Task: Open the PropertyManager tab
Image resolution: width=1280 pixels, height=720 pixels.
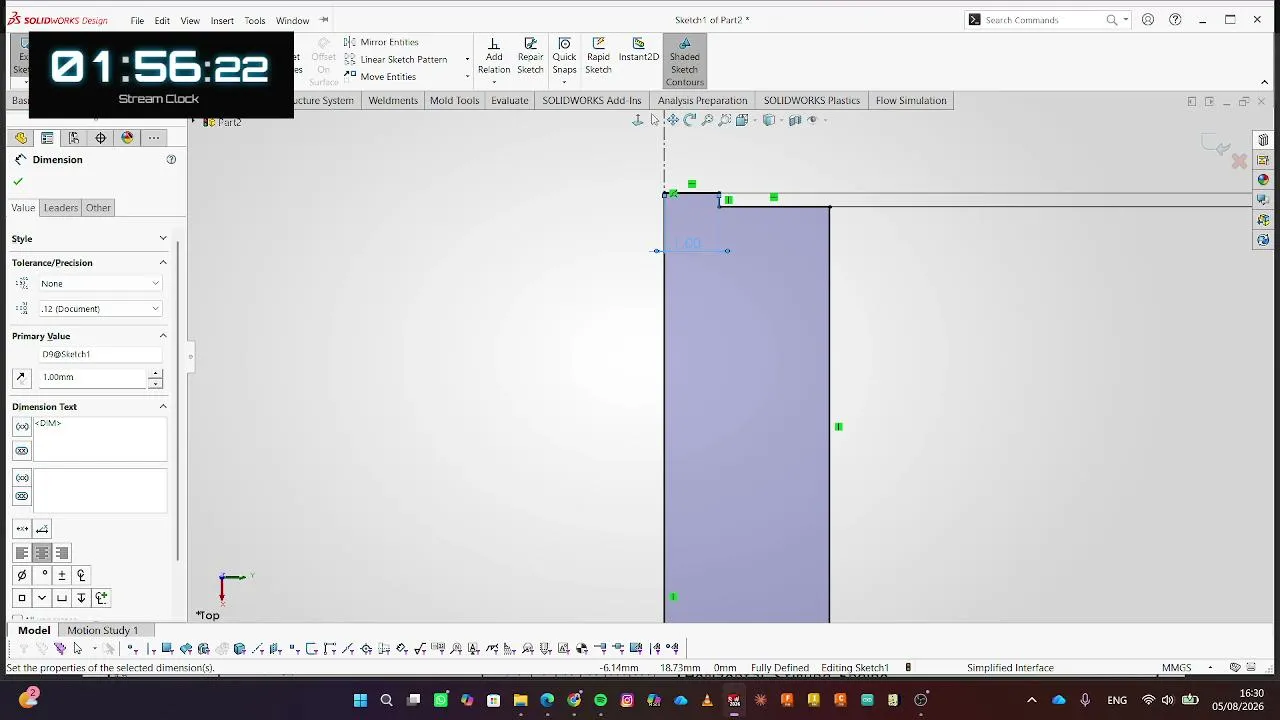Action: tap(47, 138)
